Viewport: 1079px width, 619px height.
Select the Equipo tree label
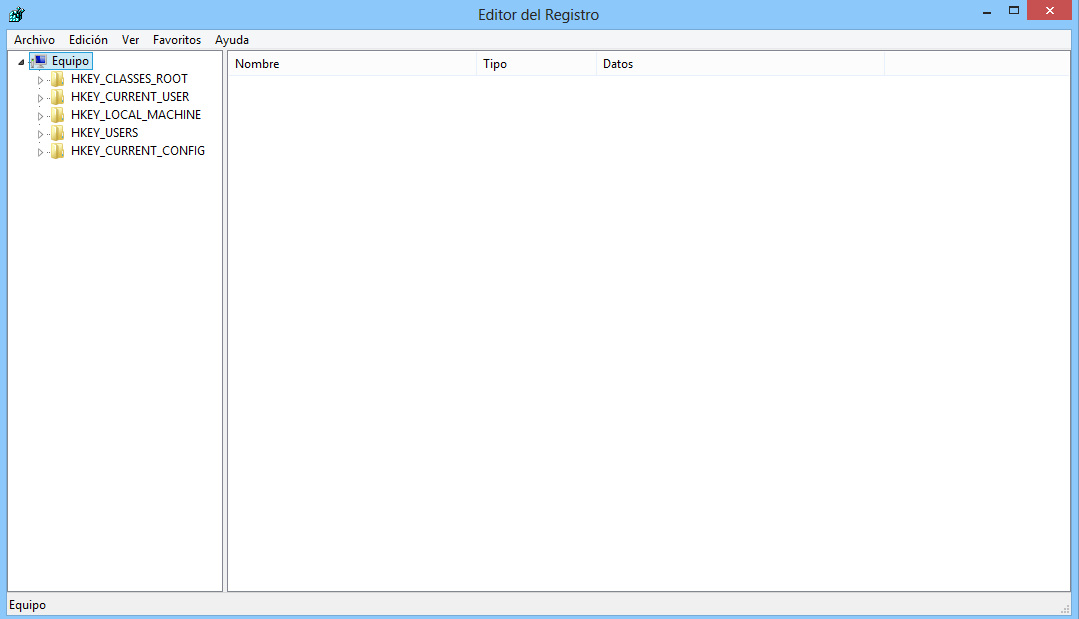click(x=70, y=61)
